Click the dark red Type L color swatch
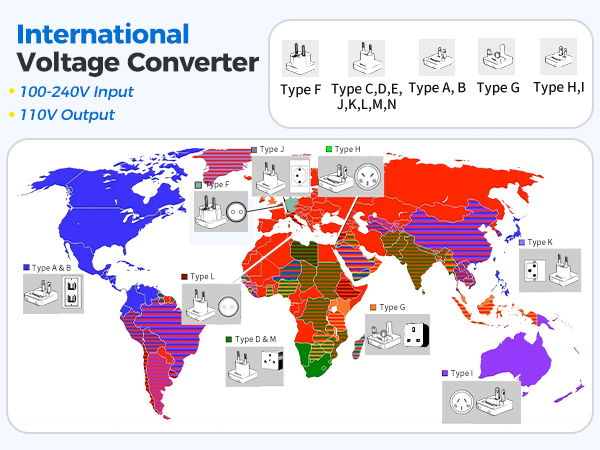Viewport: 600px width, 450px height. point(184,276)
